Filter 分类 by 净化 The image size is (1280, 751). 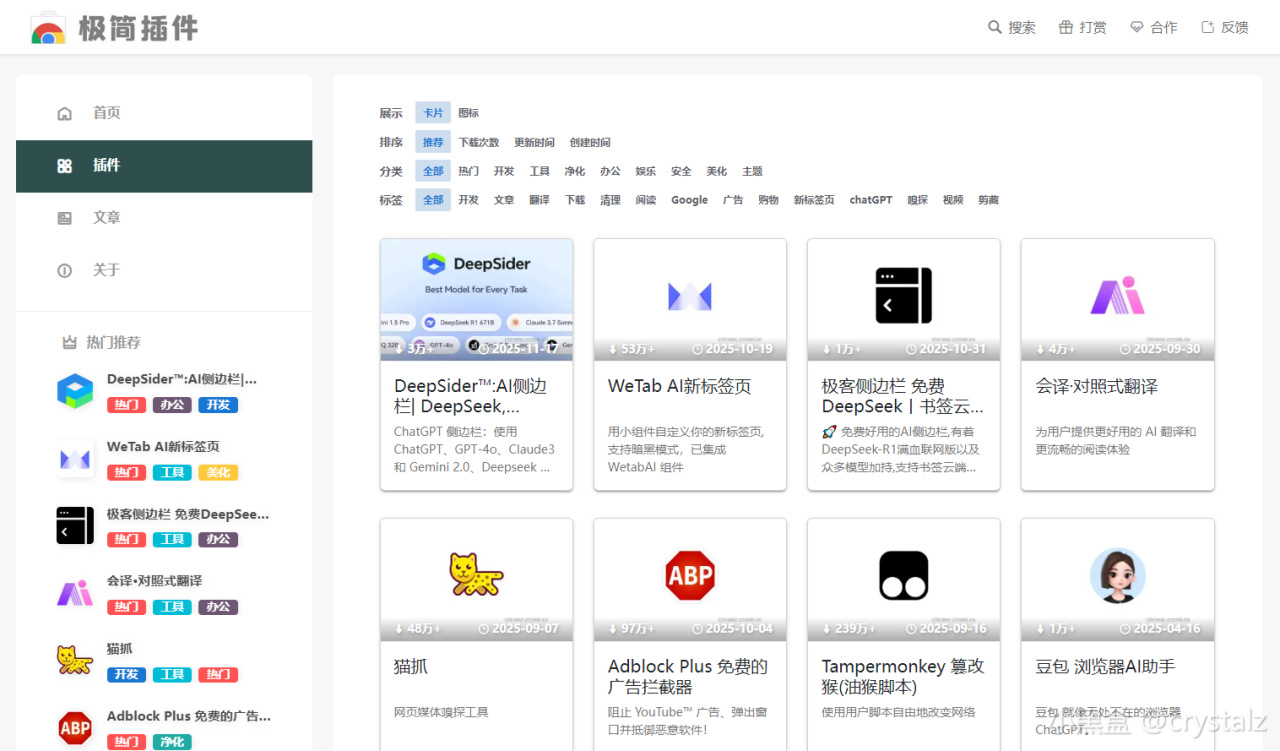click(575, 171)
